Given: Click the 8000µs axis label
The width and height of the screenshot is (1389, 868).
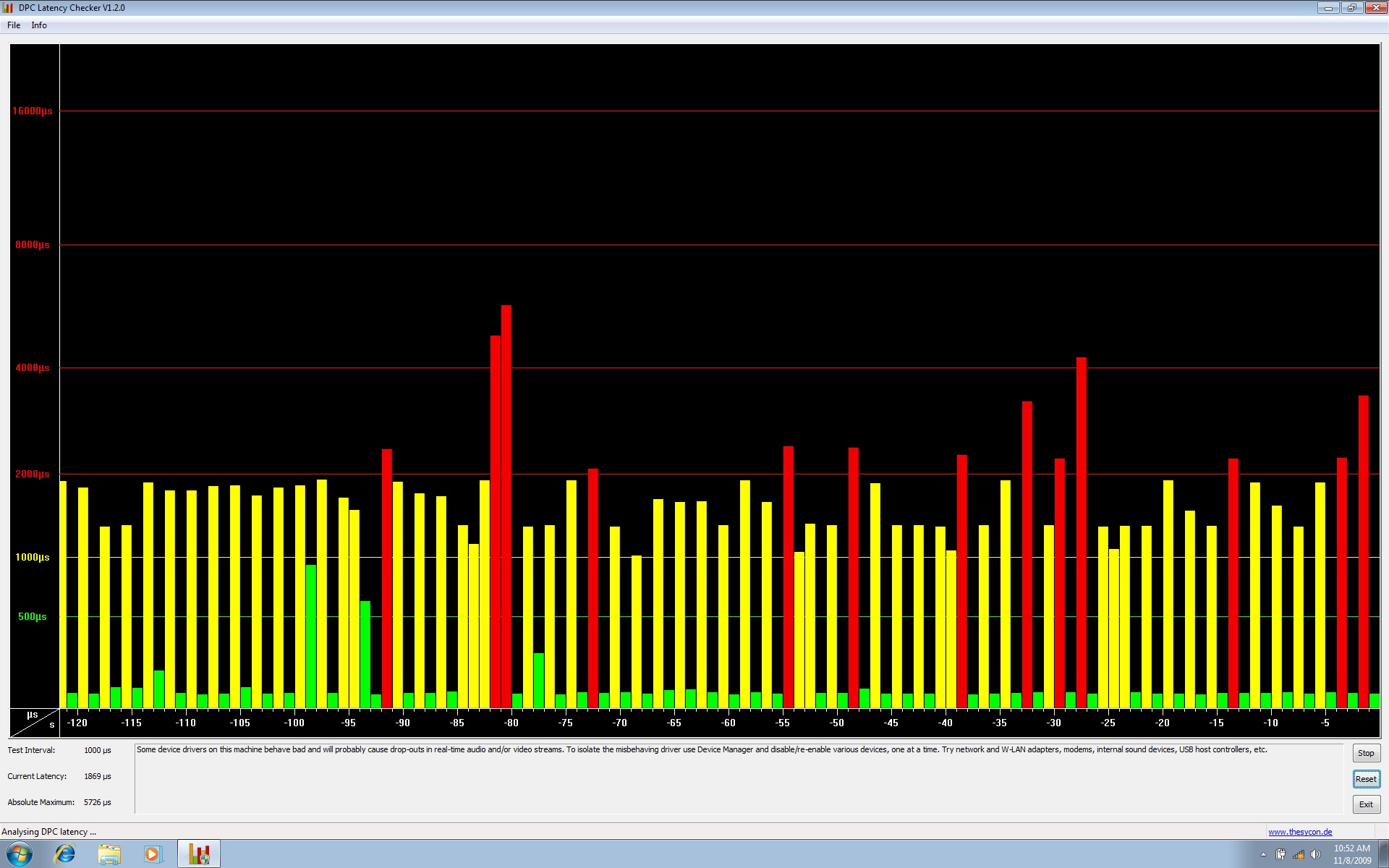Looking at the screenshot, I should point(33,244).
